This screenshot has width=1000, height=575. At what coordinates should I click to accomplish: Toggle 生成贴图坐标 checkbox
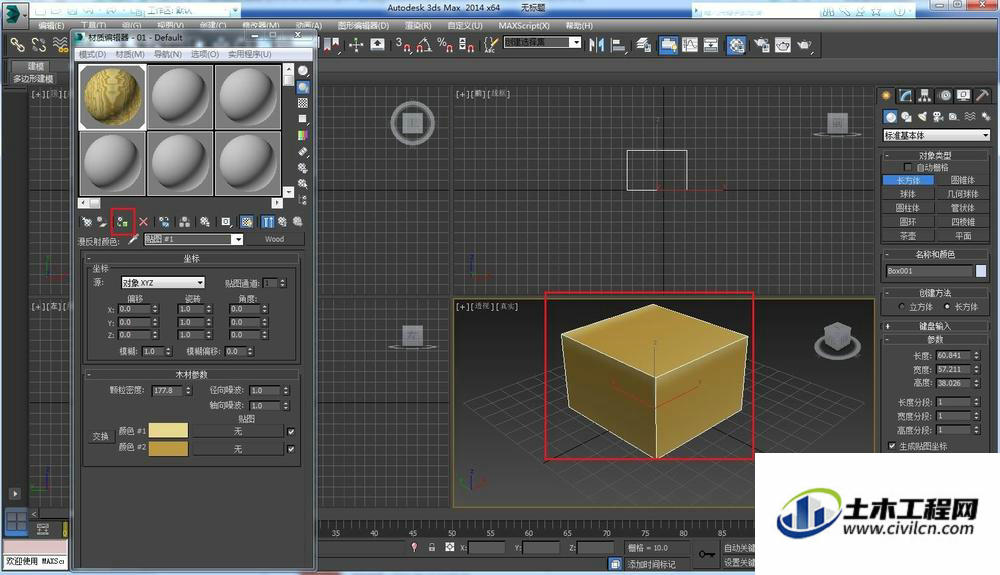click(x=892, y=446)
